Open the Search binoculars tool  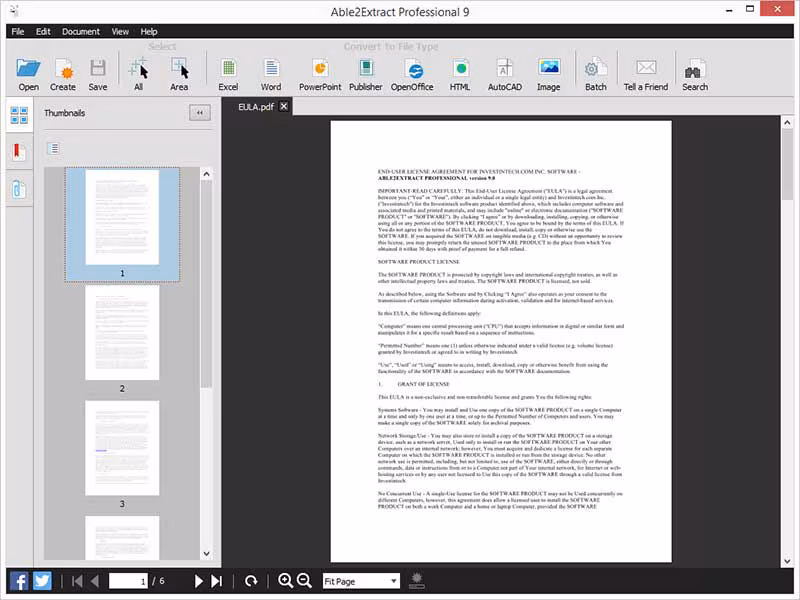tap(695, 74)
